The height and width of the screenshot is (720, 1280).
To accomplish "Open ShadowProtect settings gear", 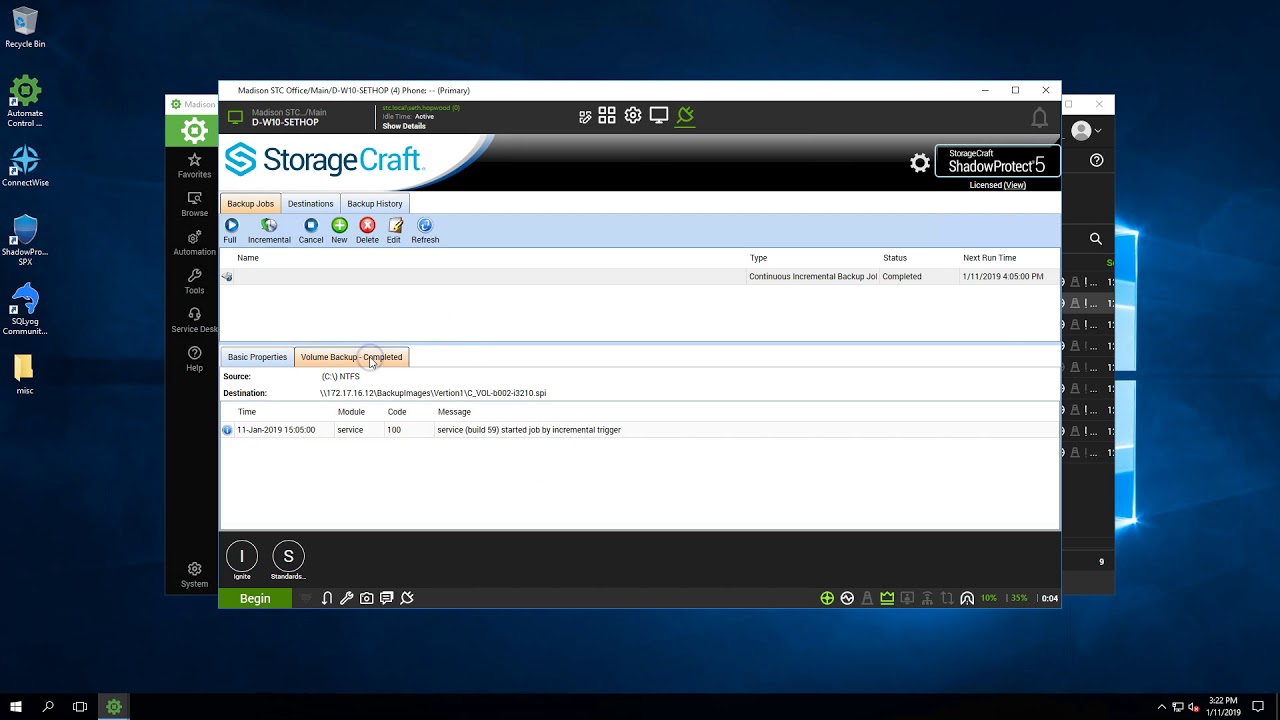I will pos(920,163).
